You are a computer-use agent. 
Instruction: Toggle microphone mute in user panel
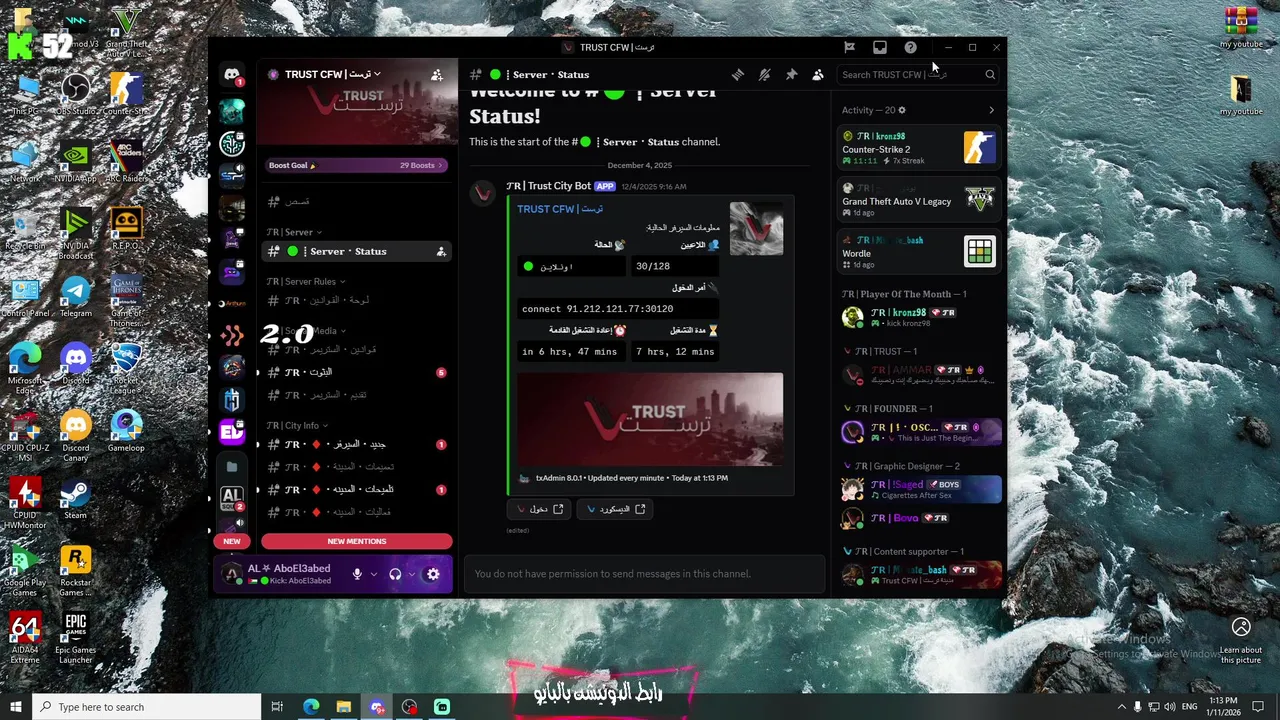pos(357,574)
